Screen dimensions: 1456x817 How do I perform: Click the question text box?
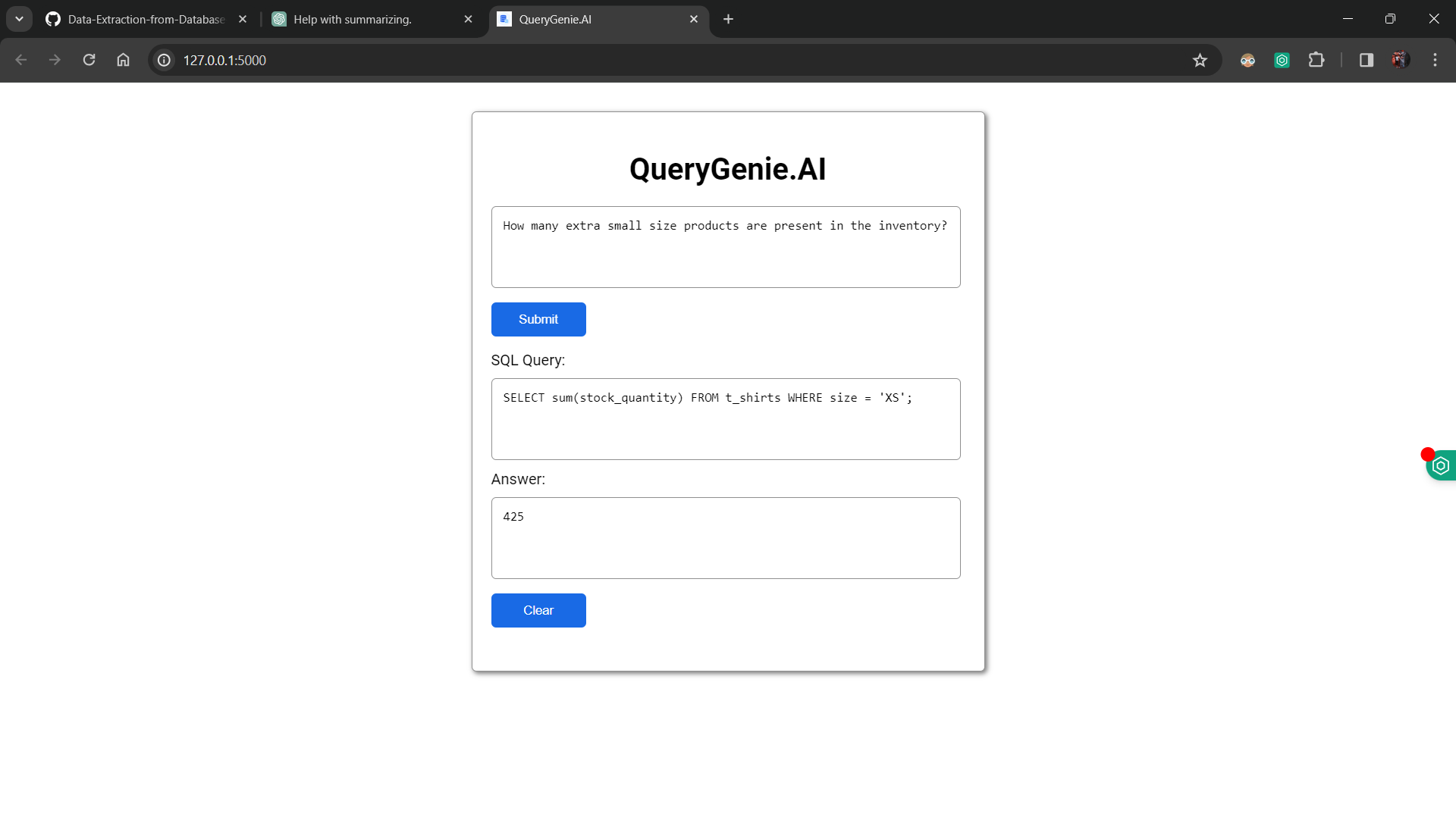726,247
